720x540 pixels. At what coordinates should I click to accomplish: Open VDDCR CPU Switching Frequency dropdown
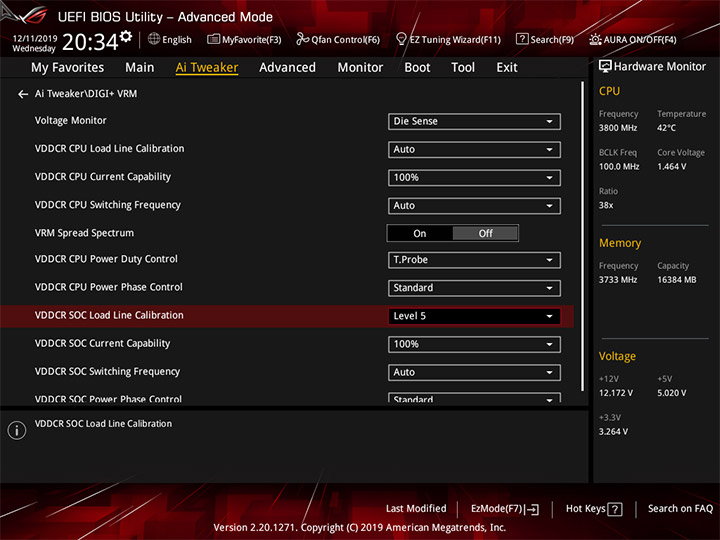coord(474,206)
